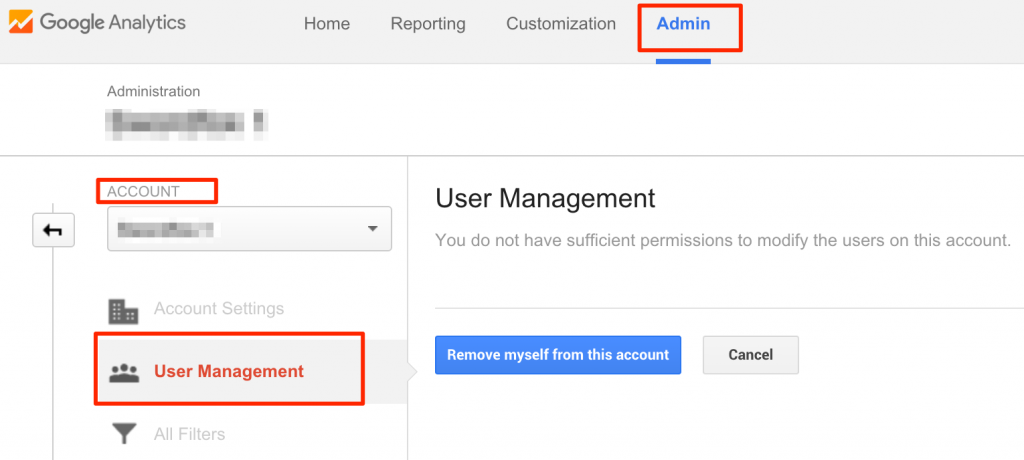Image resolution: width=1024 pixels, height=460 pixels.
Task: Click the User Management people icon
Action: 123,372
